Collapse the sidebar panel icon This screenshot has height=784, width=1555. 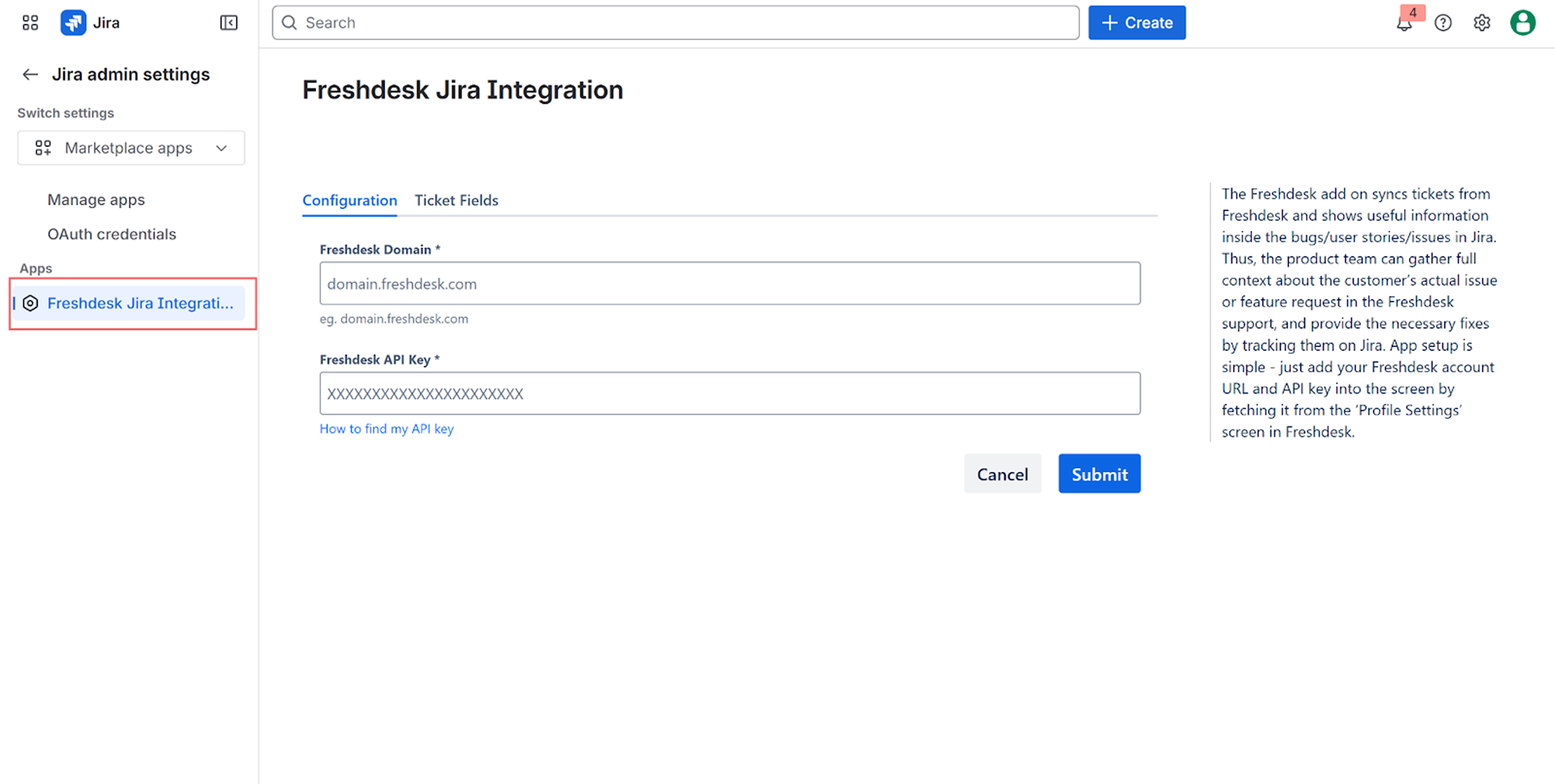pyautogui.click(x=228, y=23)
